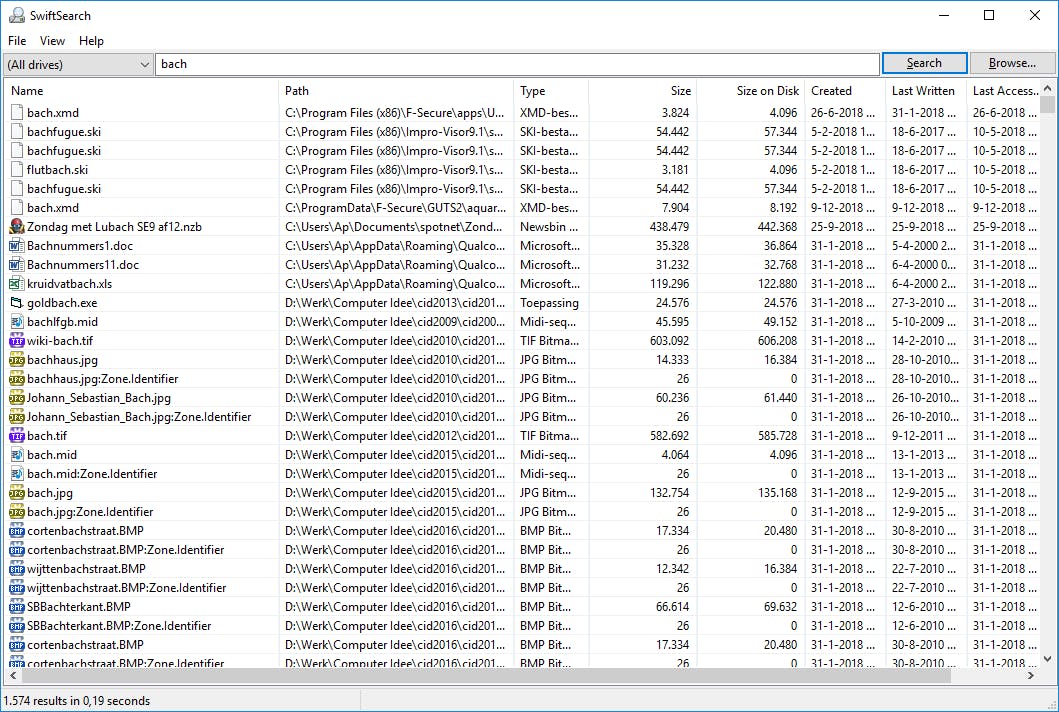Select the JPG icon for Johann_Sebastian_Bach.jpg
Image resolution: width=1059 pixels, height=712 pixels.
[15, 397]
